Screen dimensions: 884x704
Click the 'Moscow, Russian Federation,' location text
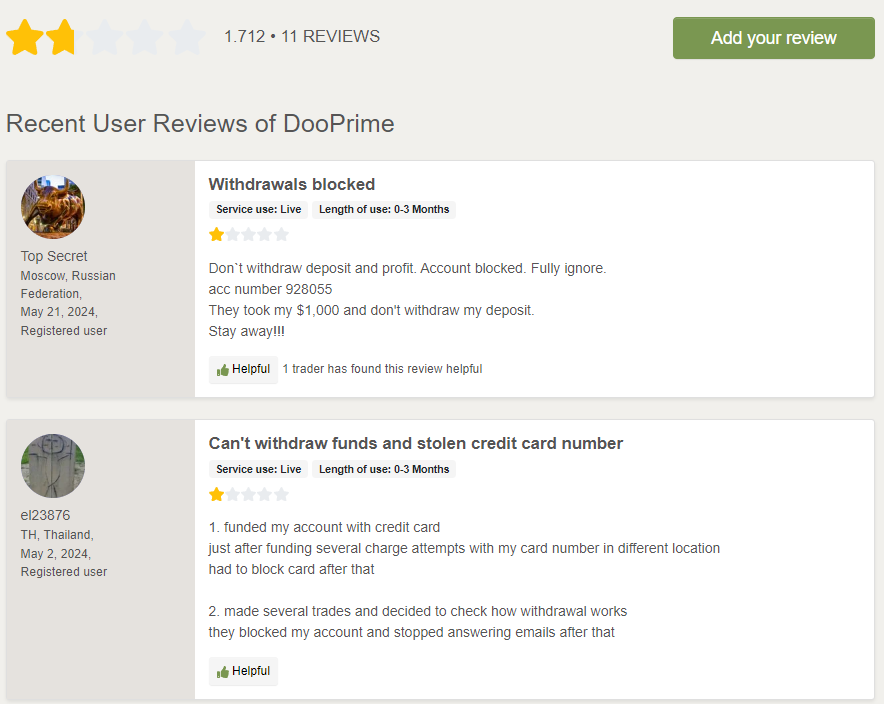pyautogui.click(x=68, y=285)
